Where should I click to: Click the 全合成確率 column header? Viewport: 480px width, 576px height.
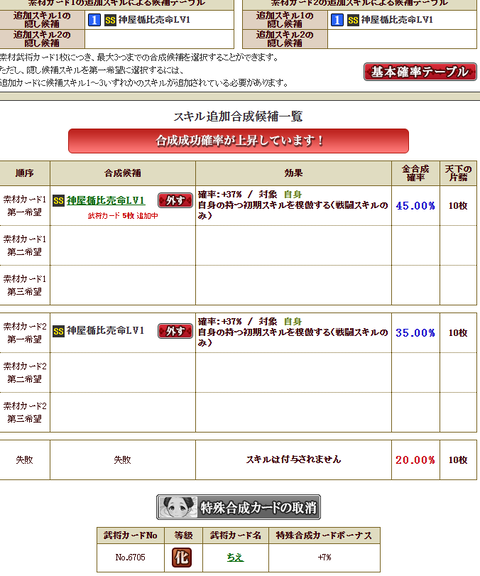coord(415,173)
